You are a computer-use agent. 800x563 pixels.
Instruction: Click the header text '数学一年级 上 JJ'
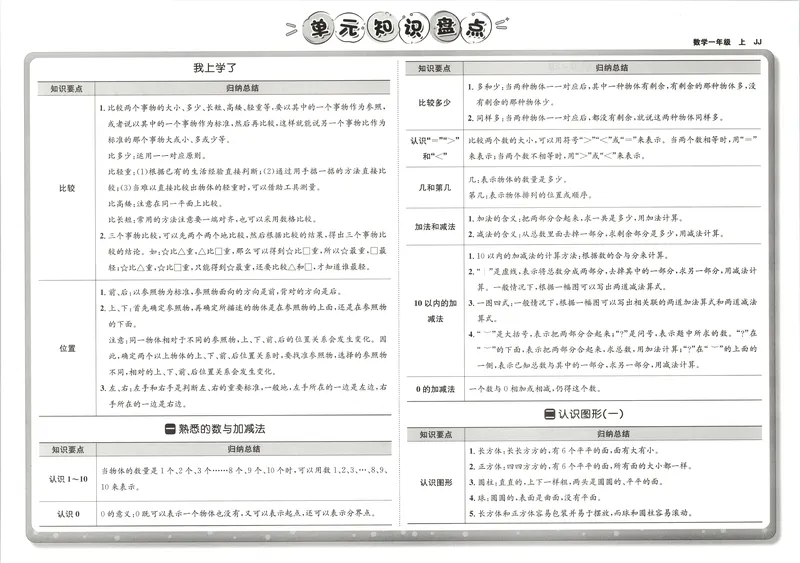click(727, 42)
